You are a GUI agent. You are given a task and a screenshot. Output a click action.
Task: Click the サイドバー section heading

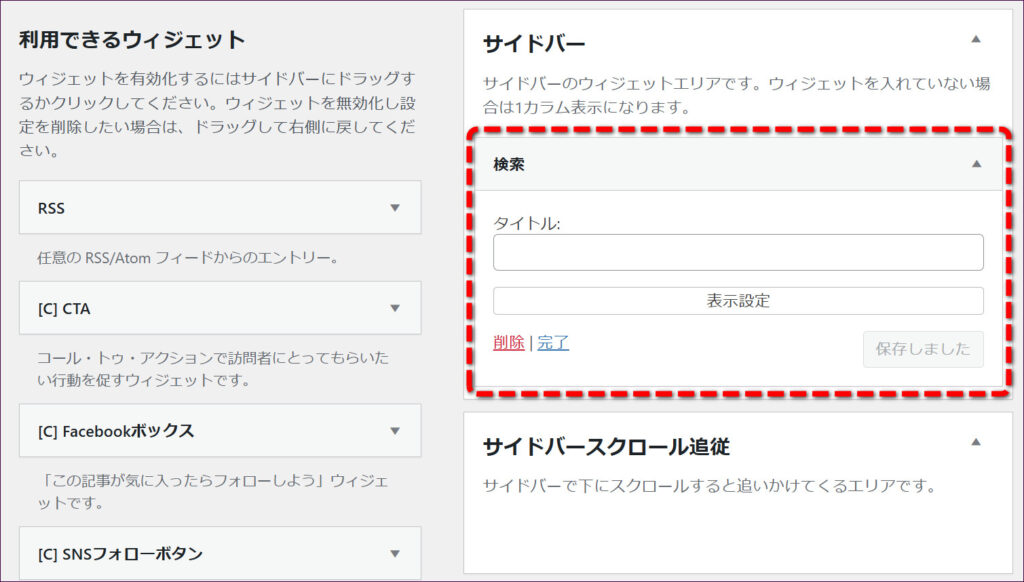coord(534,44)
